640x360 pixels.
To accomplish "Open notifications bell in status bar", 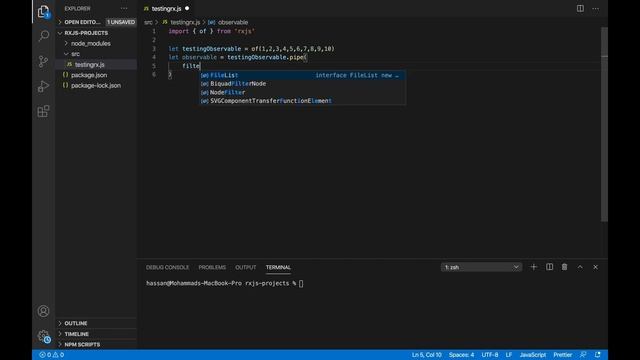I will point(598,355).
